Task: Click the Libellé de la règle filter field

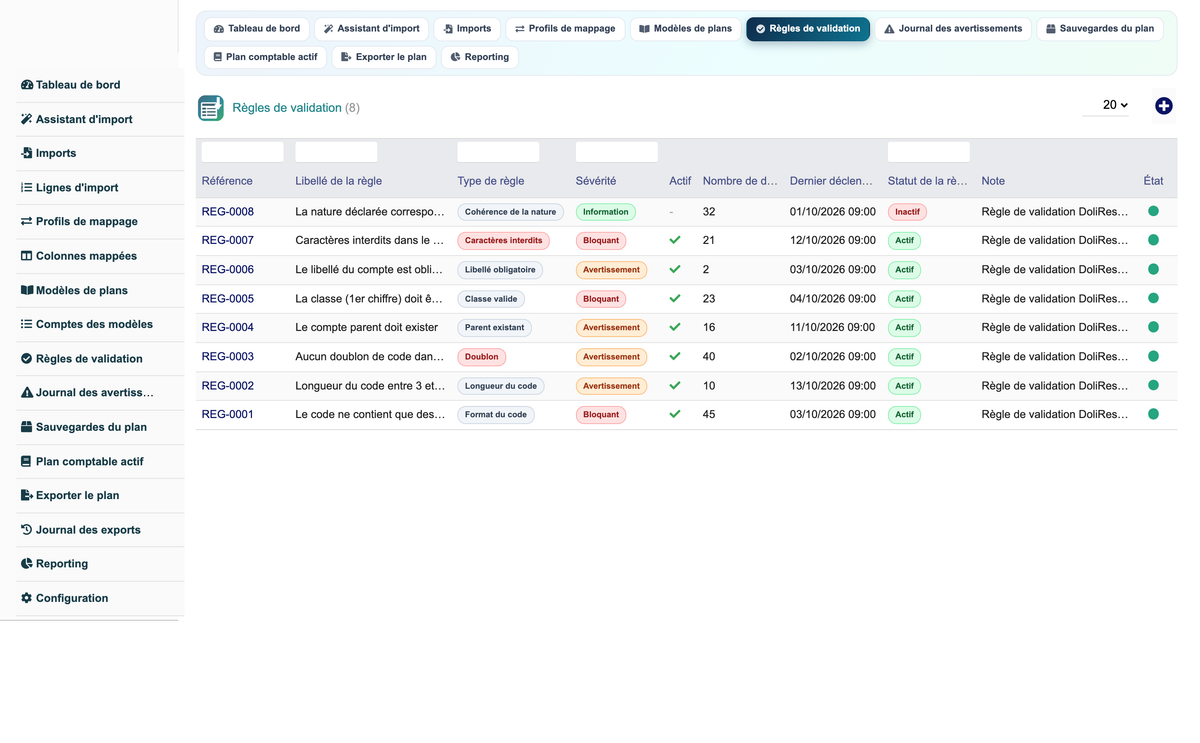Action: [x=337, y=152]
